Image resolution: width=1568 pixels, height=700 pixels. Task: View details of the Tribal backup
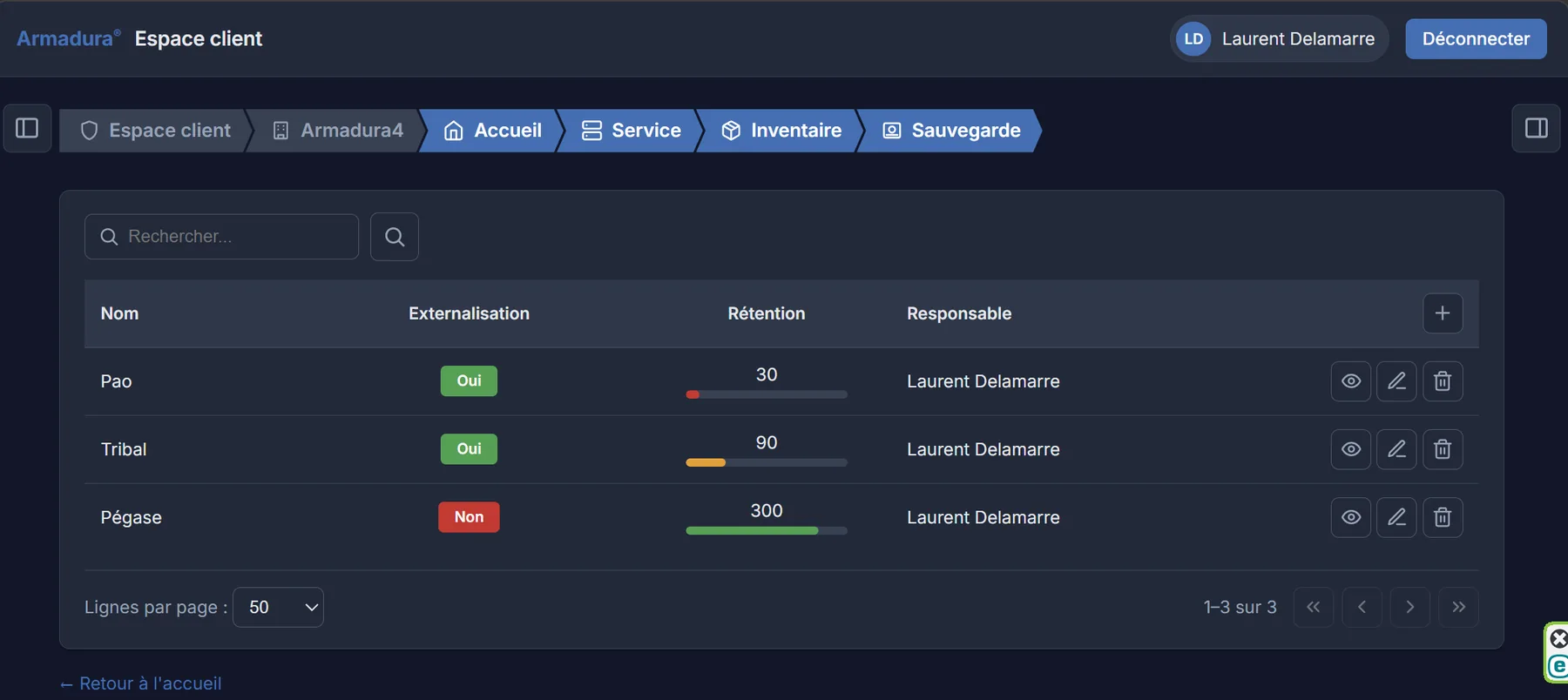click(1351, 449)
